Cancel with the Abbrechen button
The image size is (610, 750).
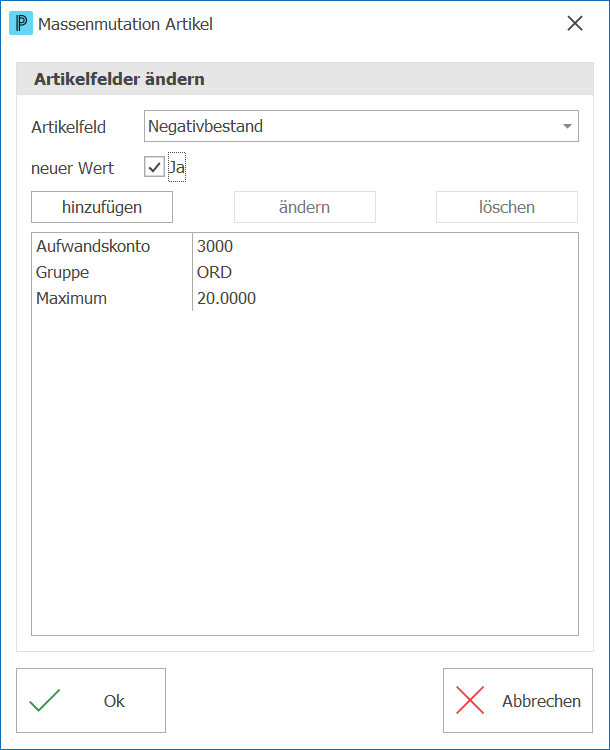coord(518,700)
